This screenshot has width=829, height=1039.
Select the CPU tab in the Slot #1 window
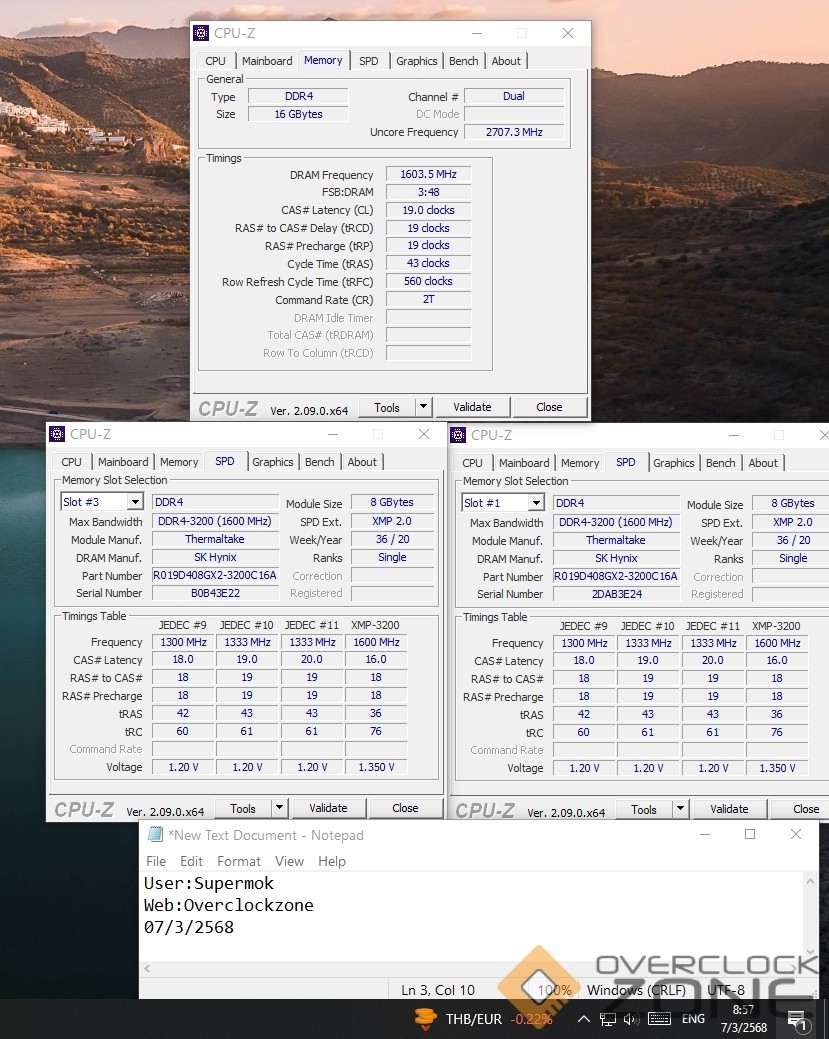point(472,463)
